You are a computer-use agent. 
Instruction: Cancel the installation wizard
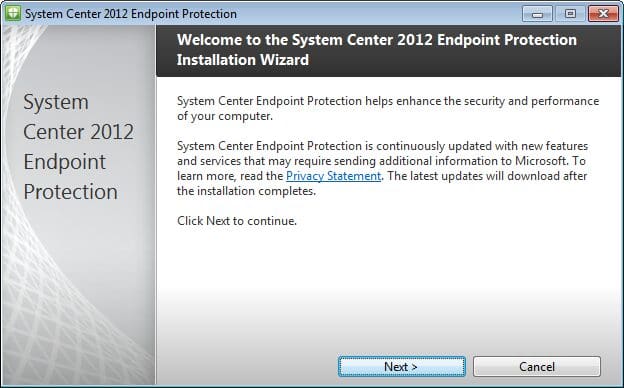(536, 367)
